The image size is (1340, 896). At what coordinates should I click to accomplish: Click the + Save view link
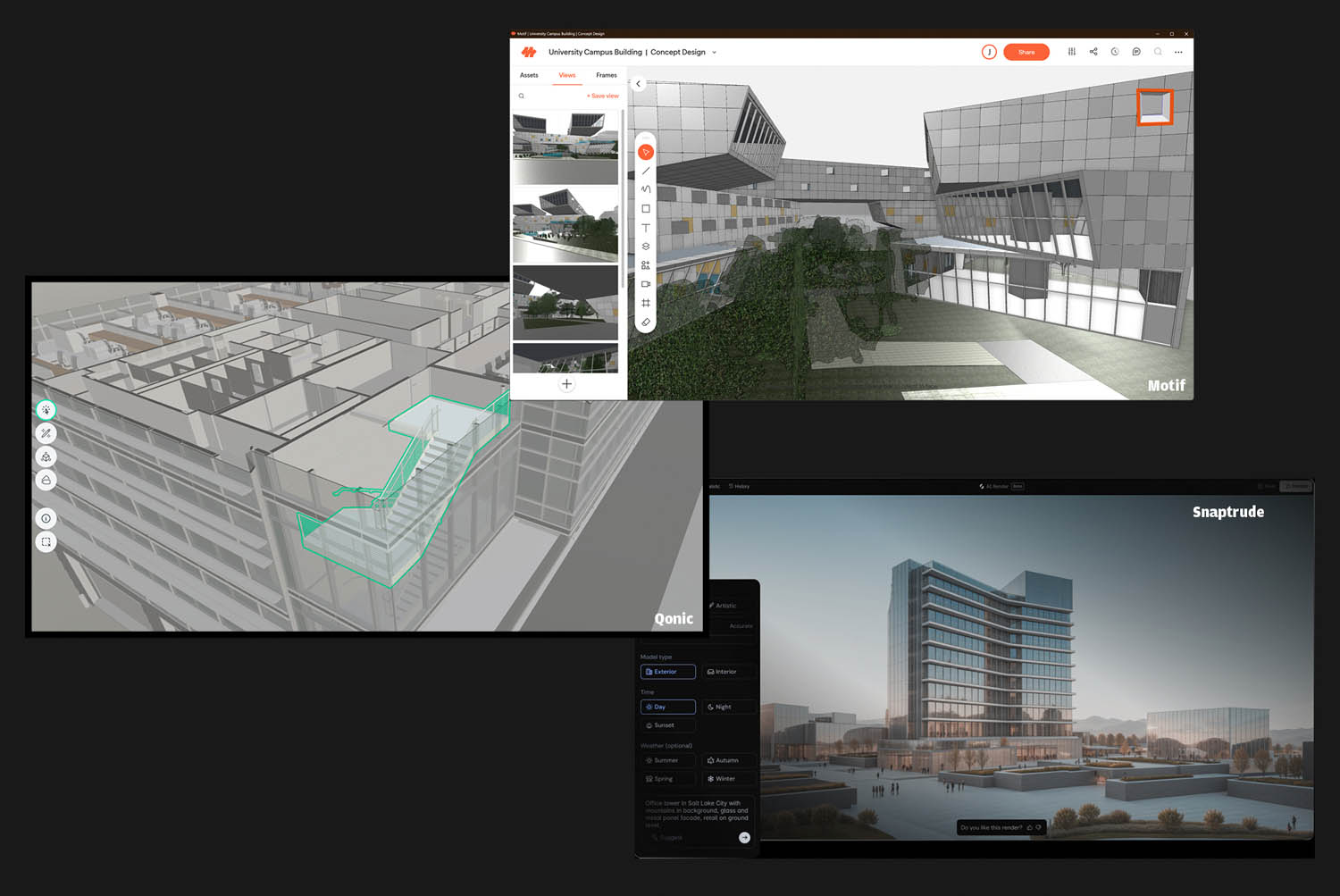click(602, 96)
